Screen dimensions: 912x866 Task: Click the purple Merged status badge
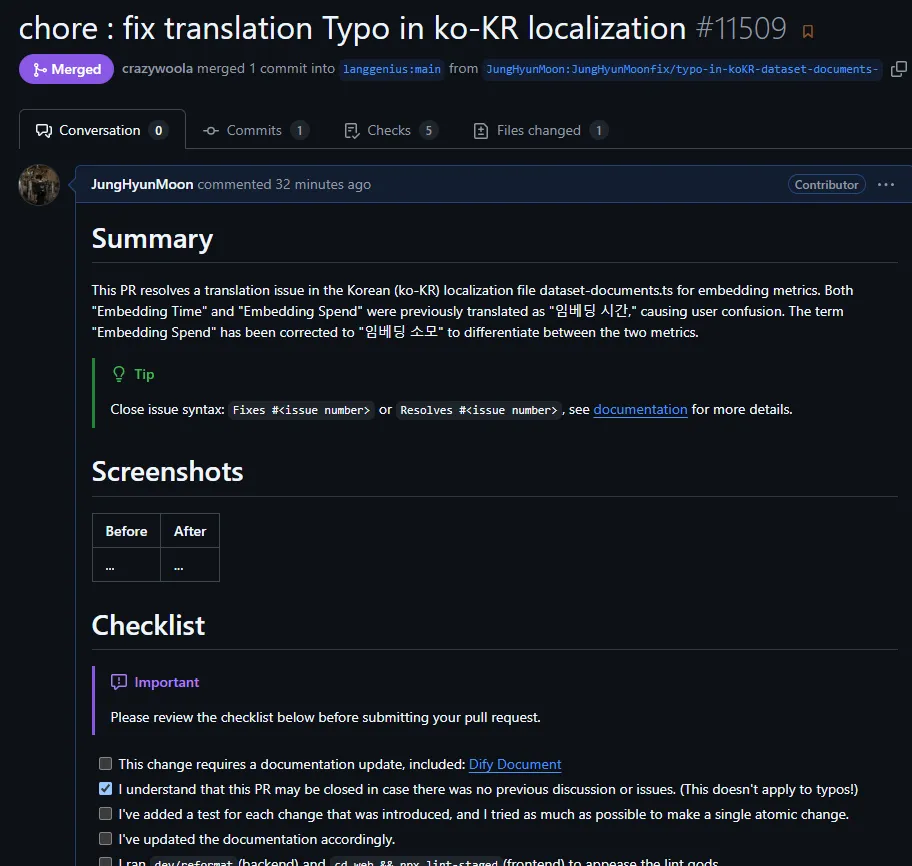[66, 69]
